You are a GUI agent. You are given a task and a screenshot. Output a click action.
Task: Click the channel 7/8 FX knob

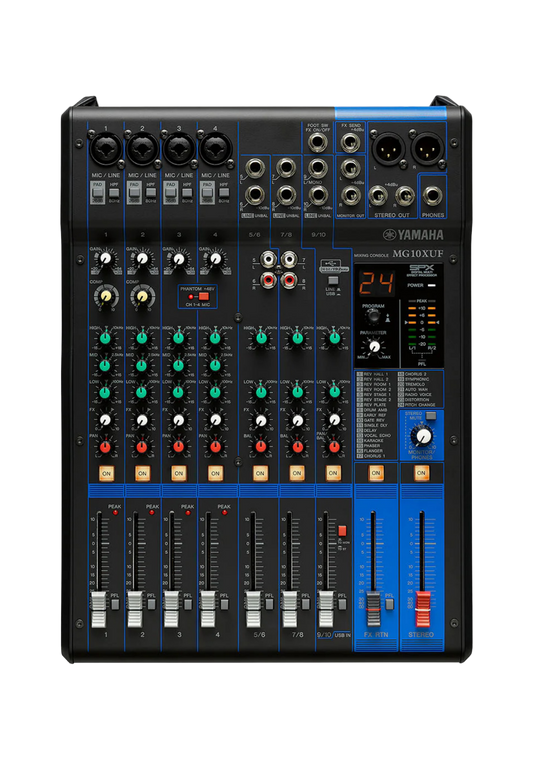298,419
